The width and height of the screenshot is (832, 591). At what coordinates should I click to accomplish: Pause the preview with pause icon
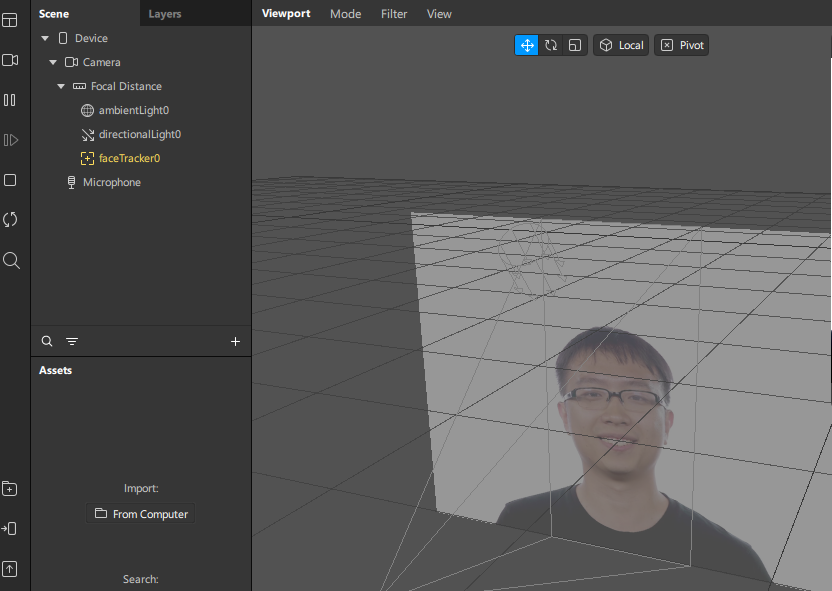(10, 100)
